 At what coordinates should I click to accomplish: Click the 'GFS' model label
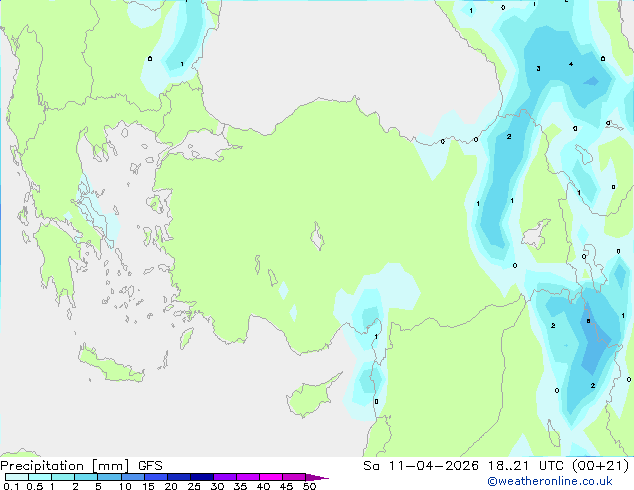coord(150,466)
